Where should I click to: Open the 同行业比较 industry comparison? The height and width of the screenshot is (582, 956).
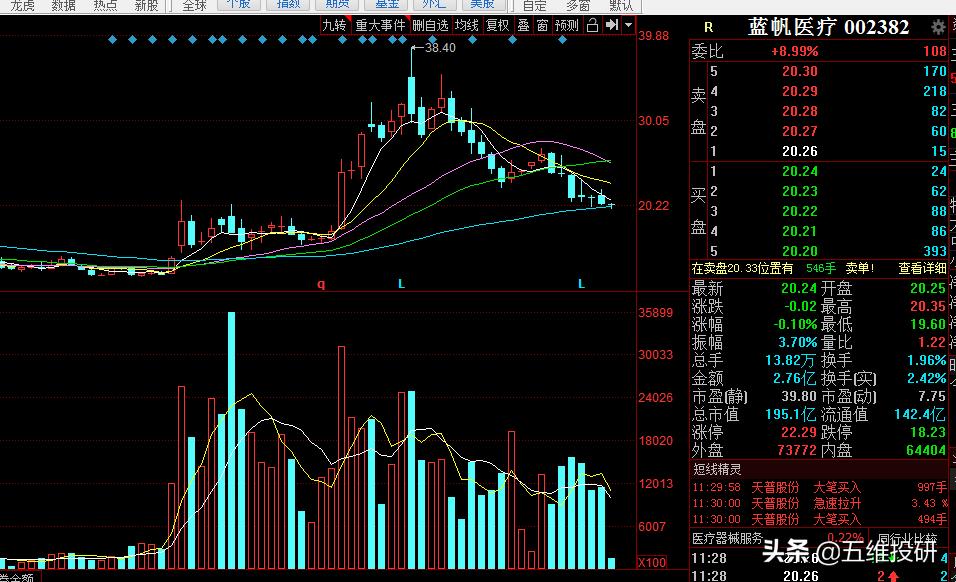tap(907, 538)
